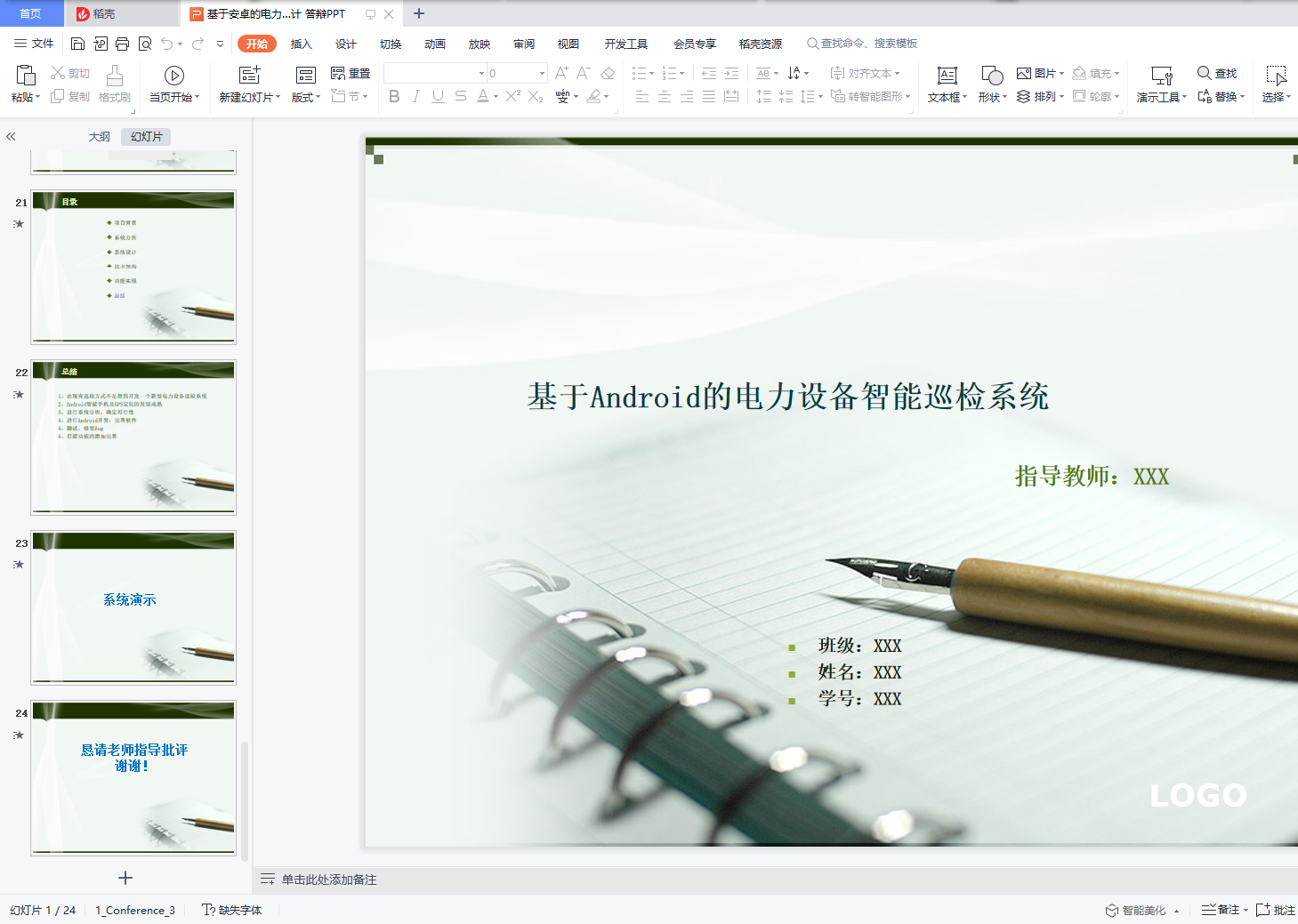1298x924 pixels.
Task: Toggle justify text alignment
Action: (x=709, y=96)
